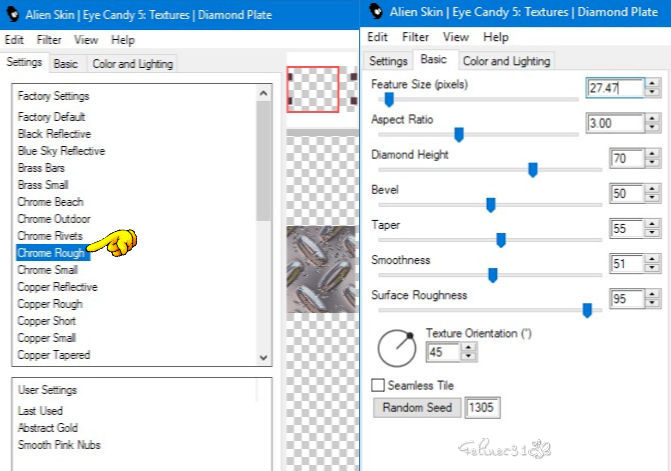Open Filter menu in left window

click(x=49, y=40)
